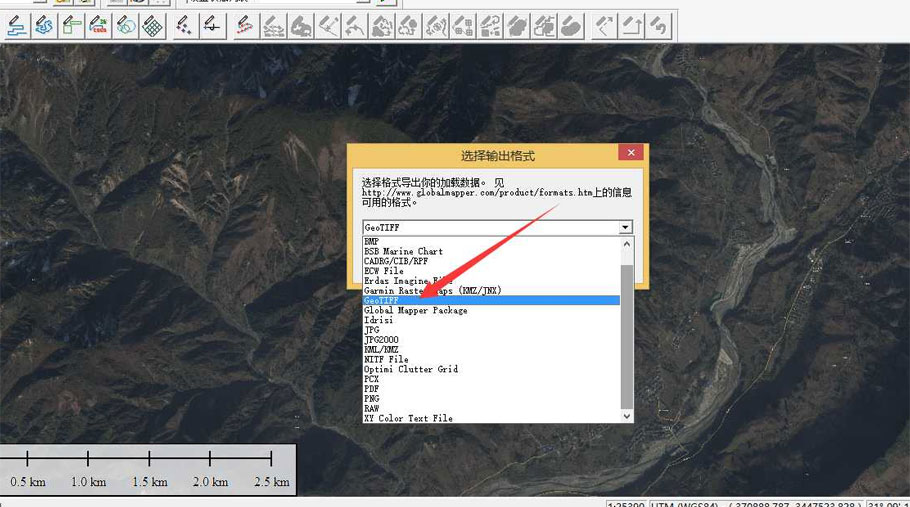Select KML/KMZ in the format list

(x=491, y=350)
